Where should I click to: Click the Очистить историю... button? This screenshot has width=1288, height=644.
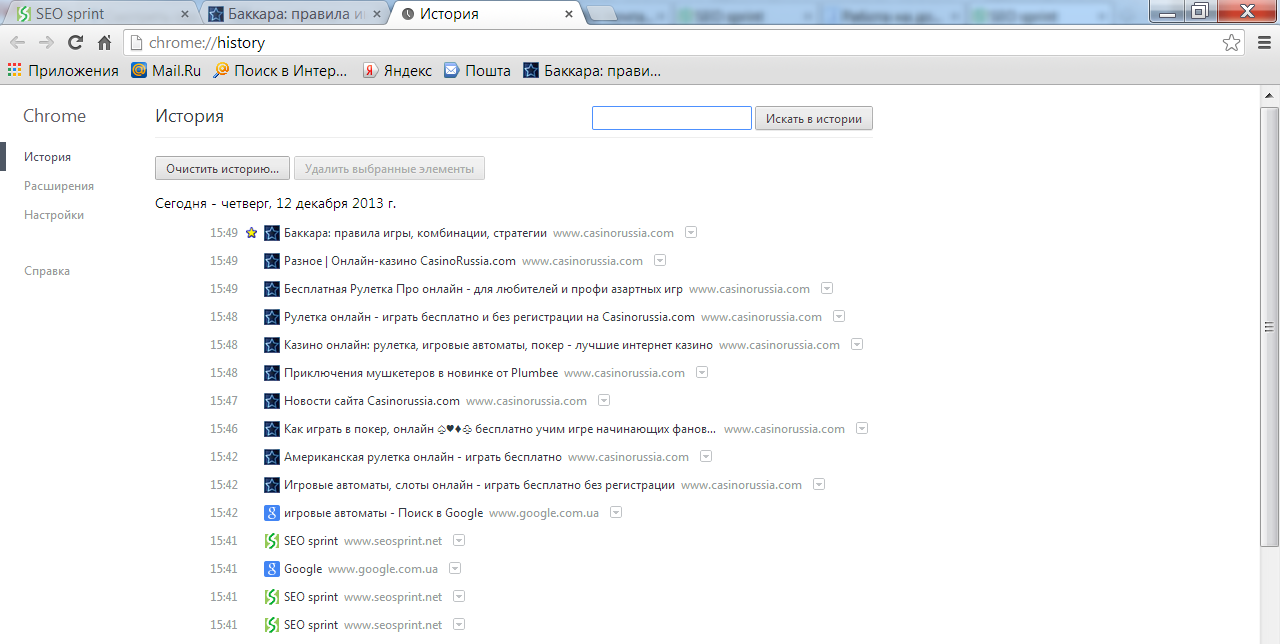pos(223,169)
